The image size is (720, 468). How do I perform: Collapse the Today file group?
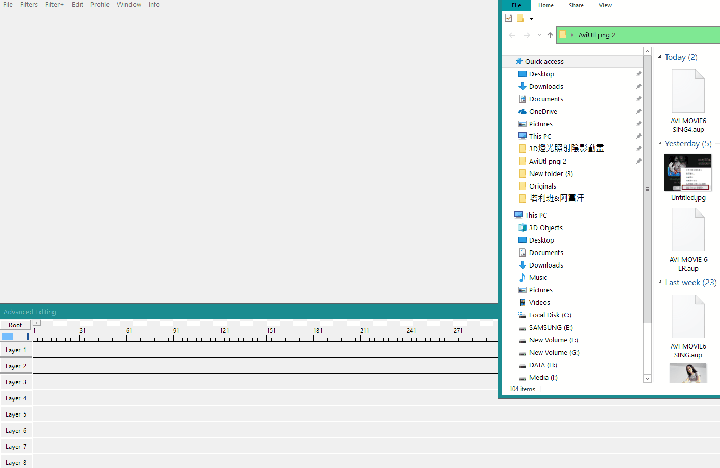coord(660,57)
